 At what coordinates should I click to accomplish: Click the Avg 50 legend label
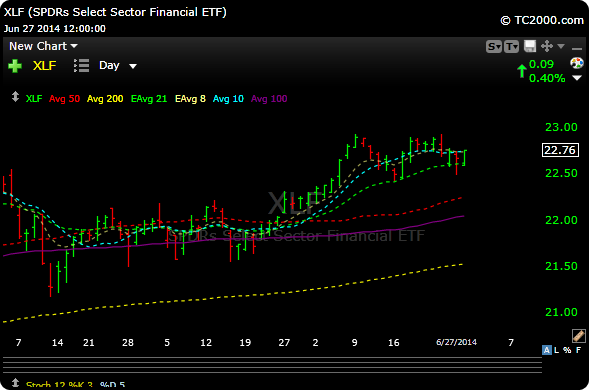[64, 99]
